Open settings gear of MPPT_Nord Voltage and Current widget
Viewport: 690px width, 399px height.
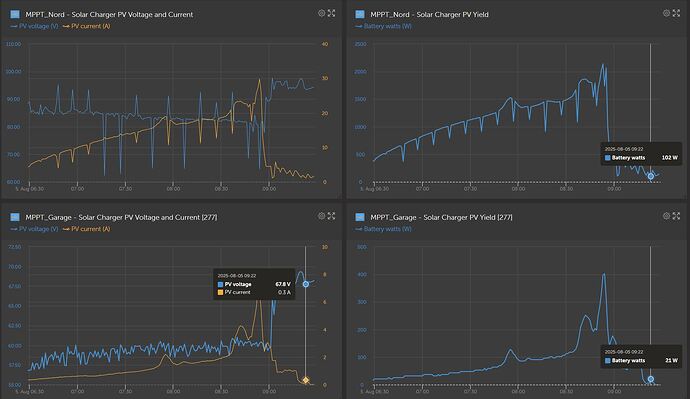click(x=322, y=13)
